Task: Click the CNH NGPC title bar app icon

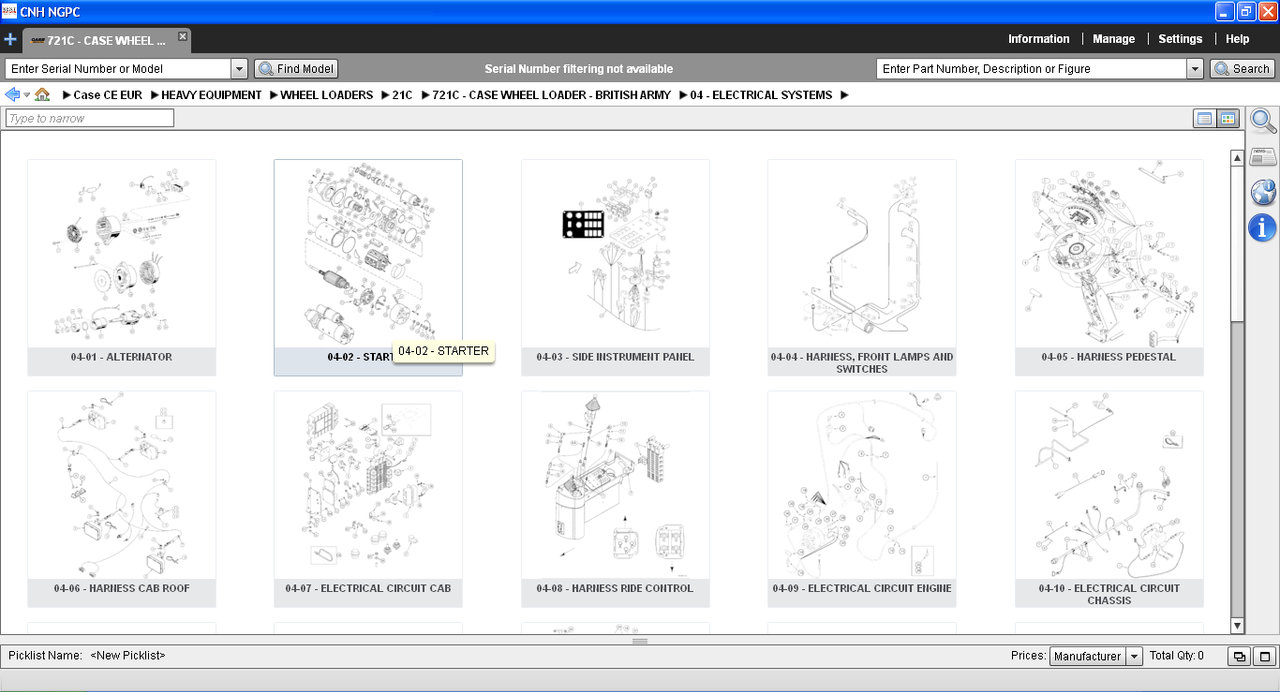Action: click(x=9, y=11)
